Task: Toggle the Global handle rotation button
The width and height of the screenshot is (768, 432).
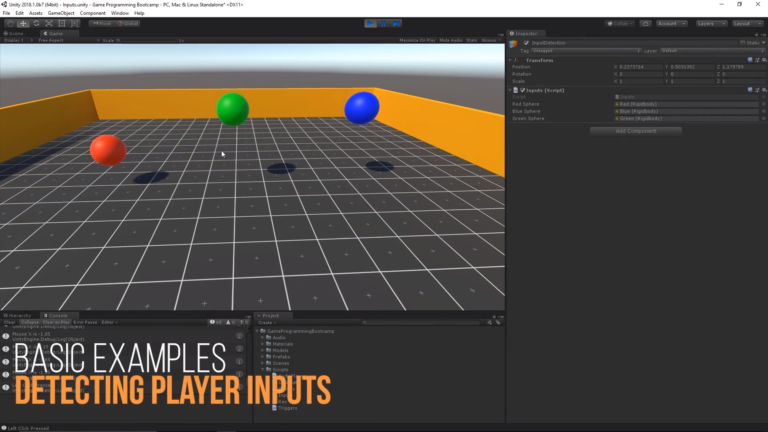Action: click(x=128, y=24)
